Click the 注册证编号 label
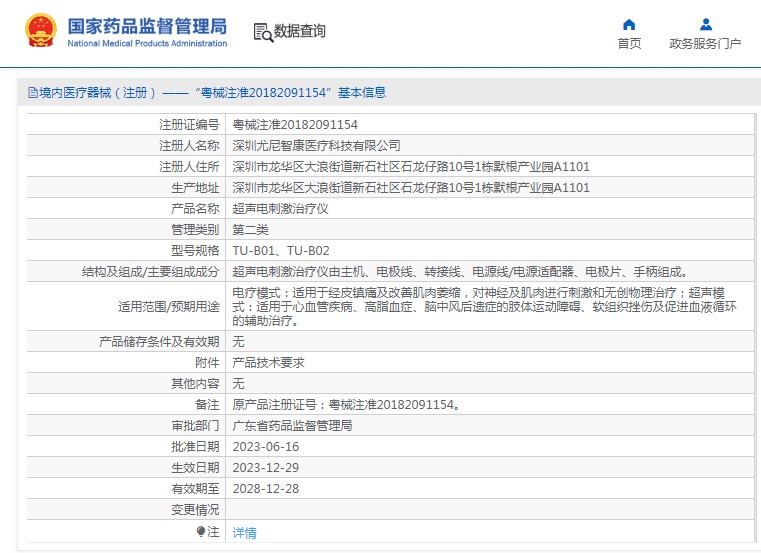 (x=189, y=125)
